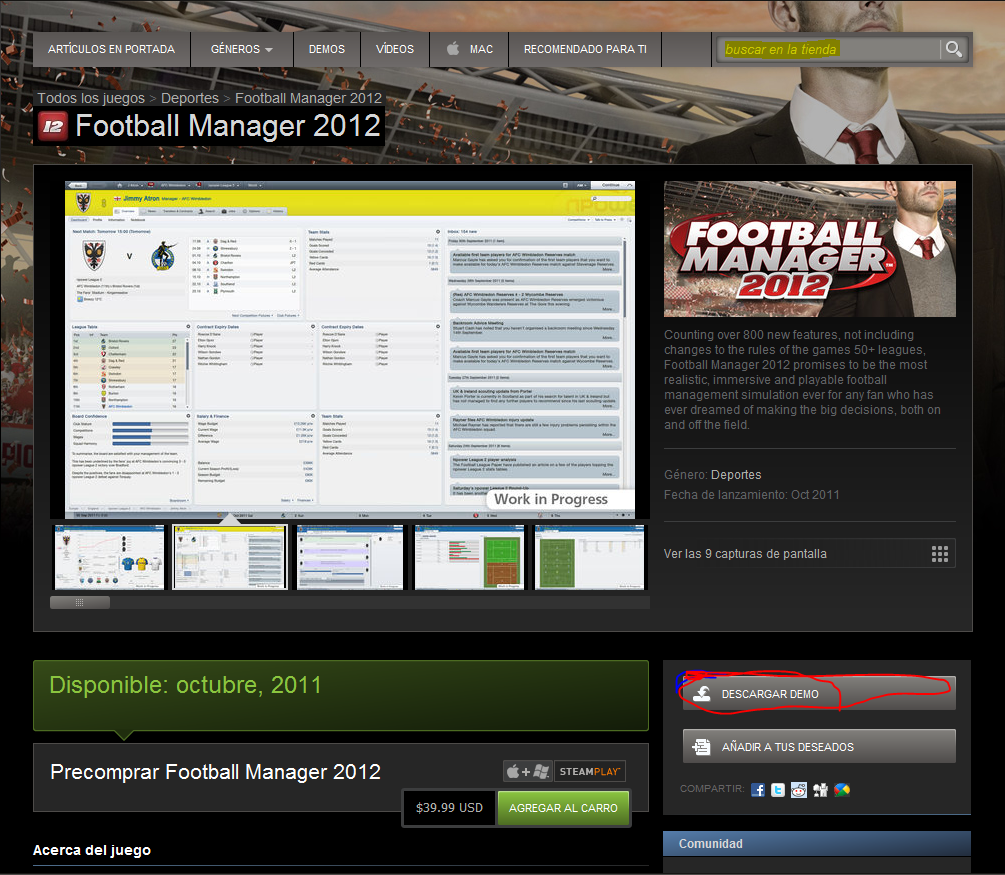This screenshot has width=1005, height=875.
Task: Click the Football Manager 2012 header banner
Action: (810, 249)
